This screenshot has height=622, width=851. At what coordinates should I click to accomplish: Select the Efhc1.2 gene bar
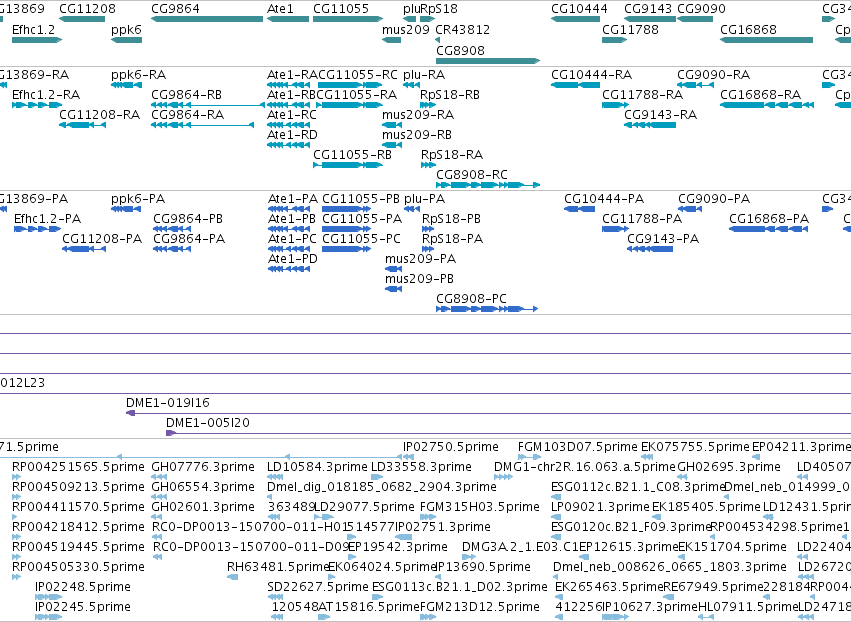coord(37,40)
